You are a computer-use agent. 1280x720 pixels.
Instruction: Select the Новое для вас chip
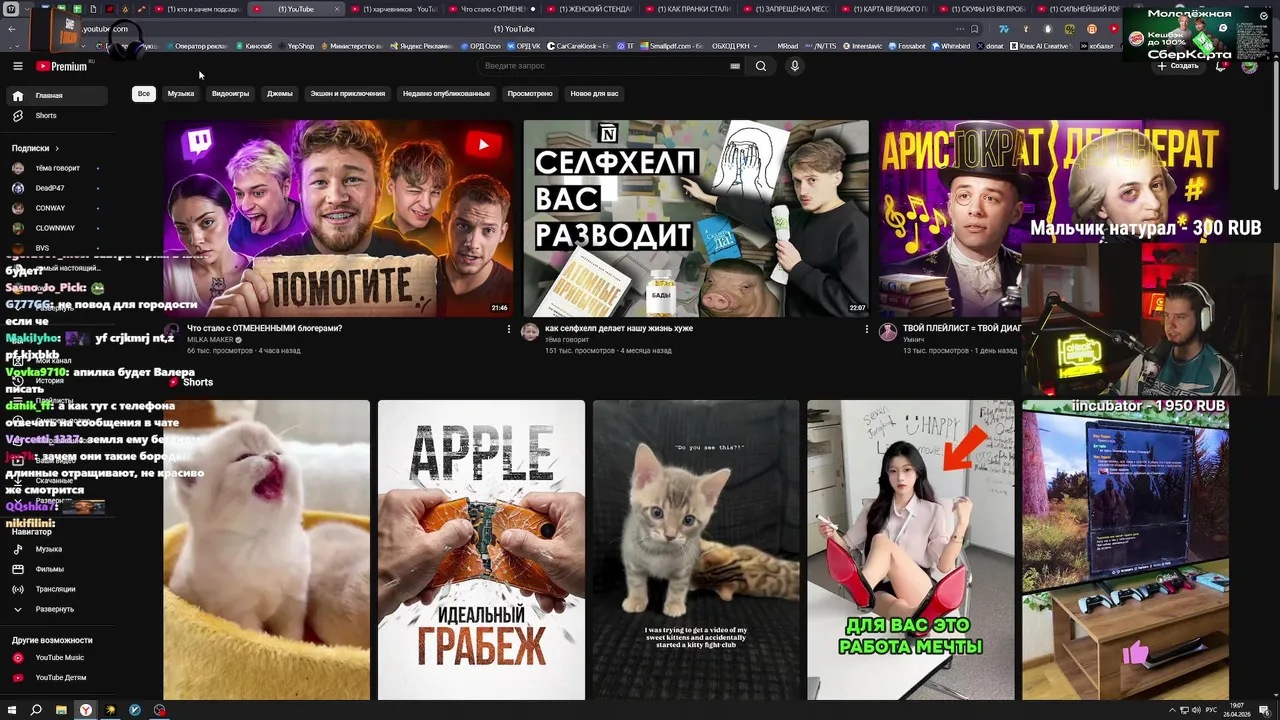594,94
